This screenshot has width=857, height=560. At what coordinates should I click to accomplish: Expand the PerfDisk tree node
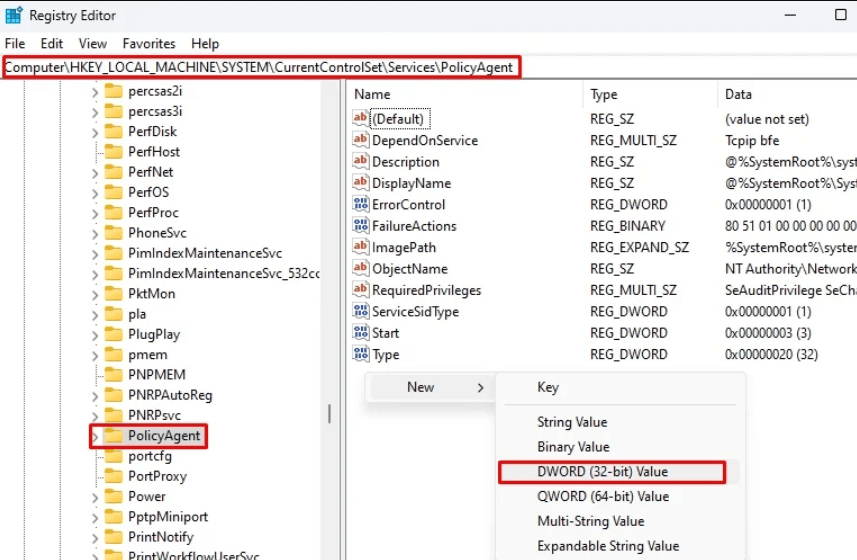pyautogui.click(x=95, y=132)
